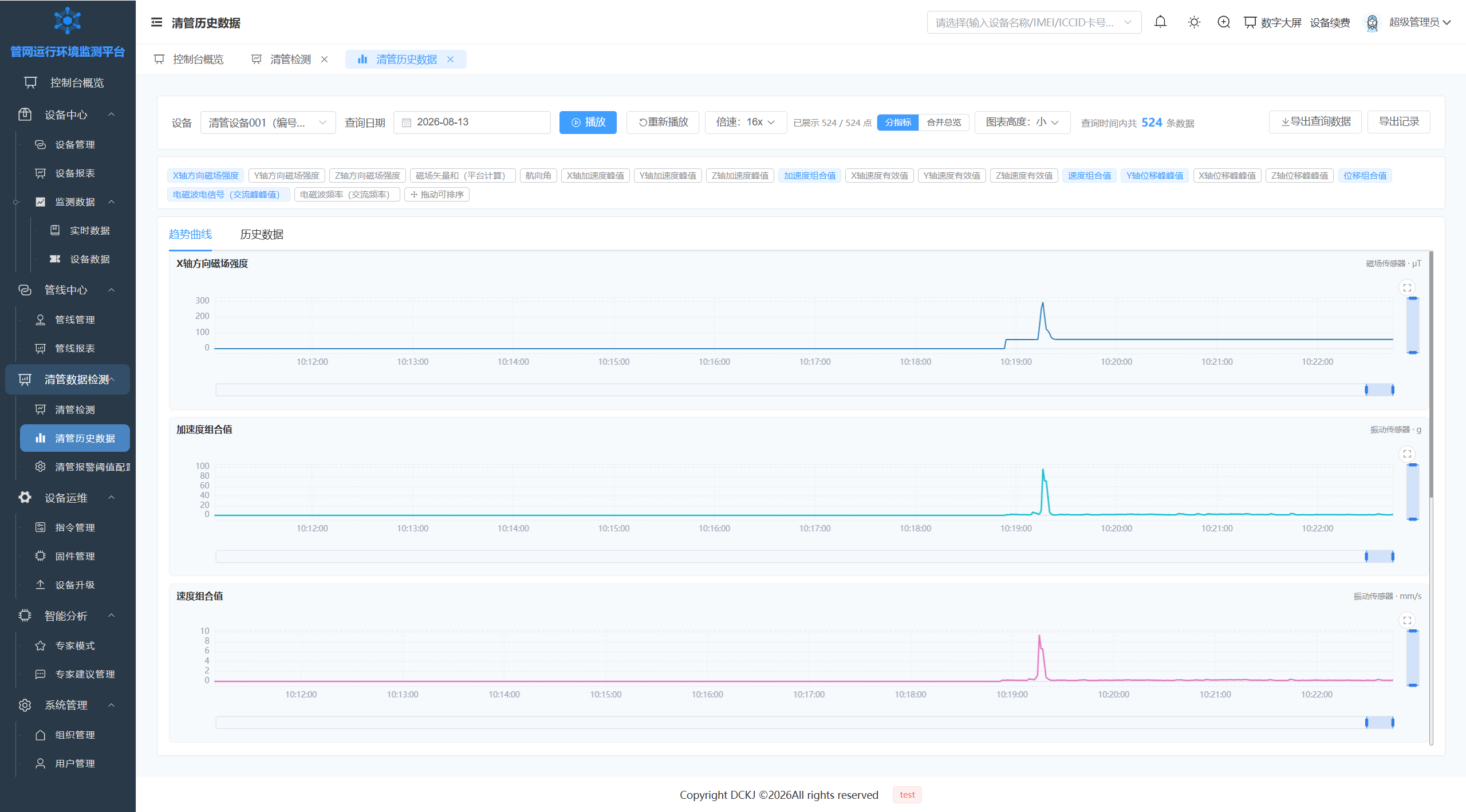Image resolution: width=1466 pixels, height=812 pixels.
Task: Open the notification bell icon
Action: click(1160, 22)
